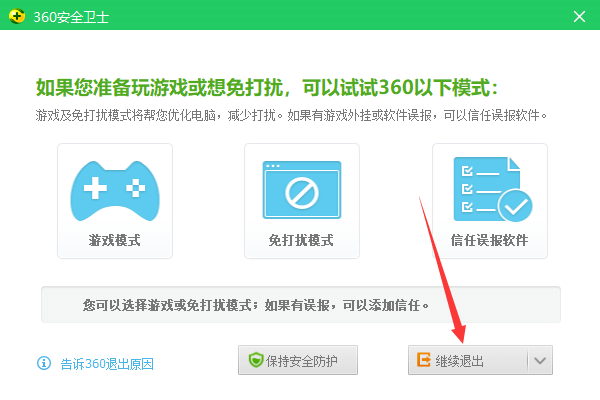Click the description text starting with 游戏及免打扰模式
The width and height of the screenshot is (600, 400).
291,115
